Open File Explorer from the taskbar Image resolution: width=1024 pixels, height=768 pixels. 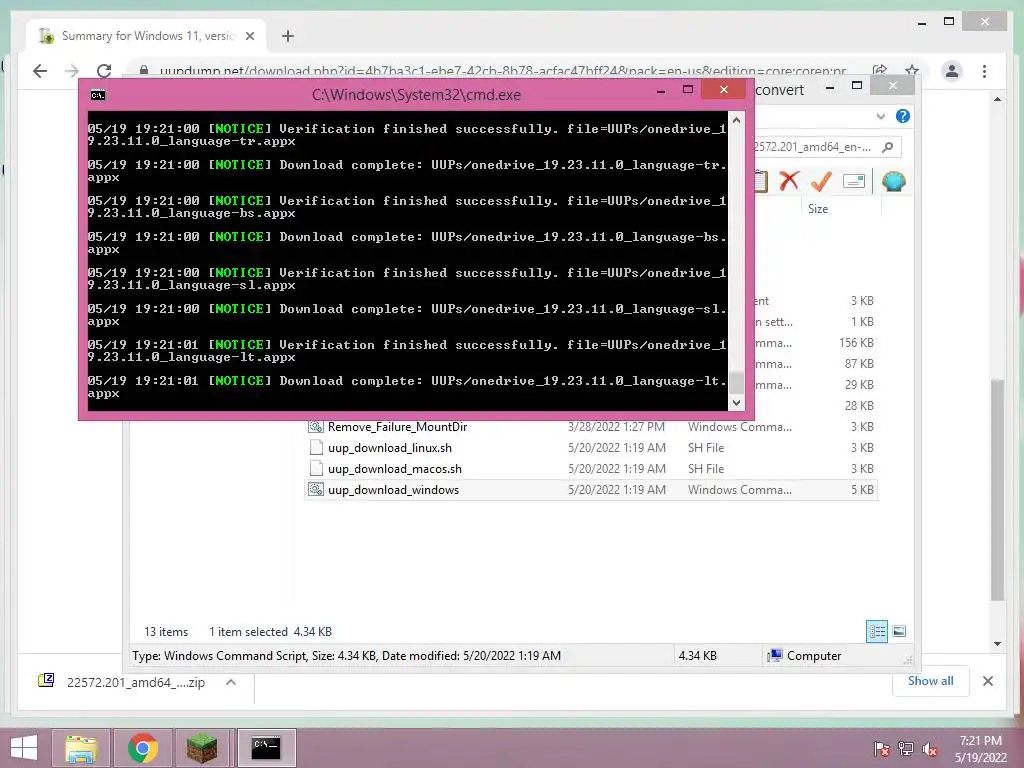click(x=81, y=748)
